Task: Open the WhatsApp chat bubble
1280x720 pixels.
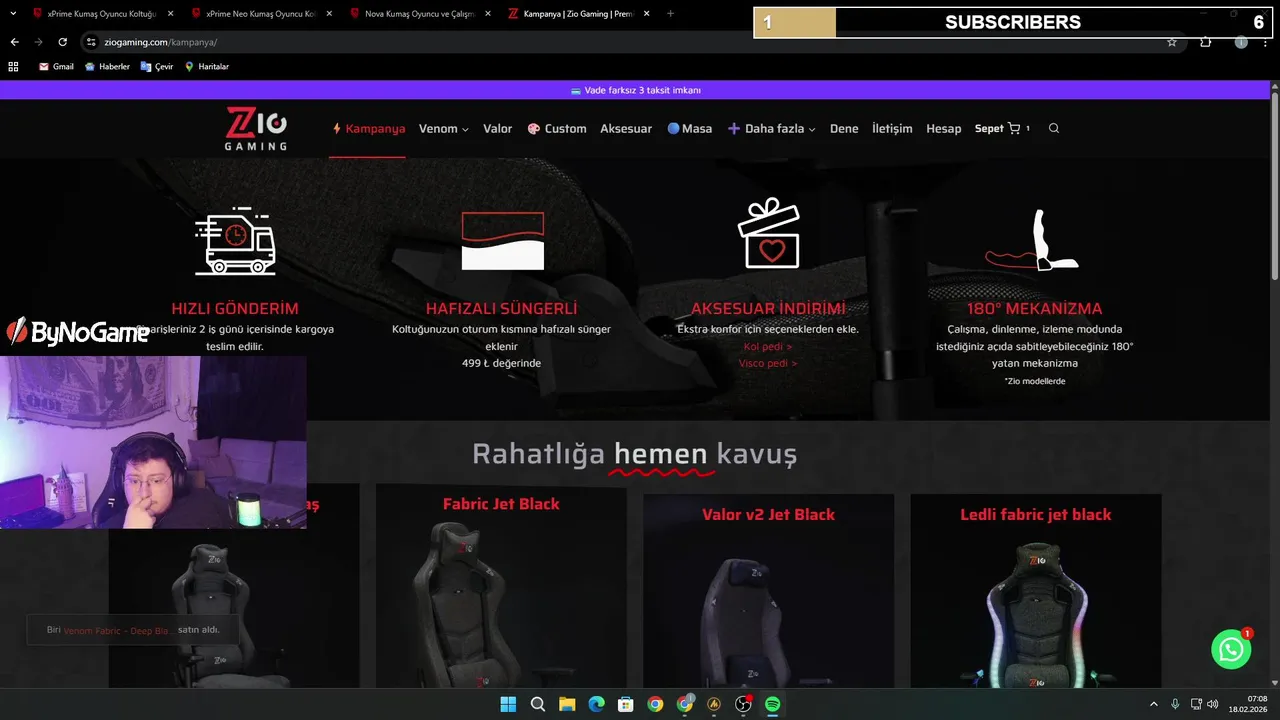Action: (1231, 649)
